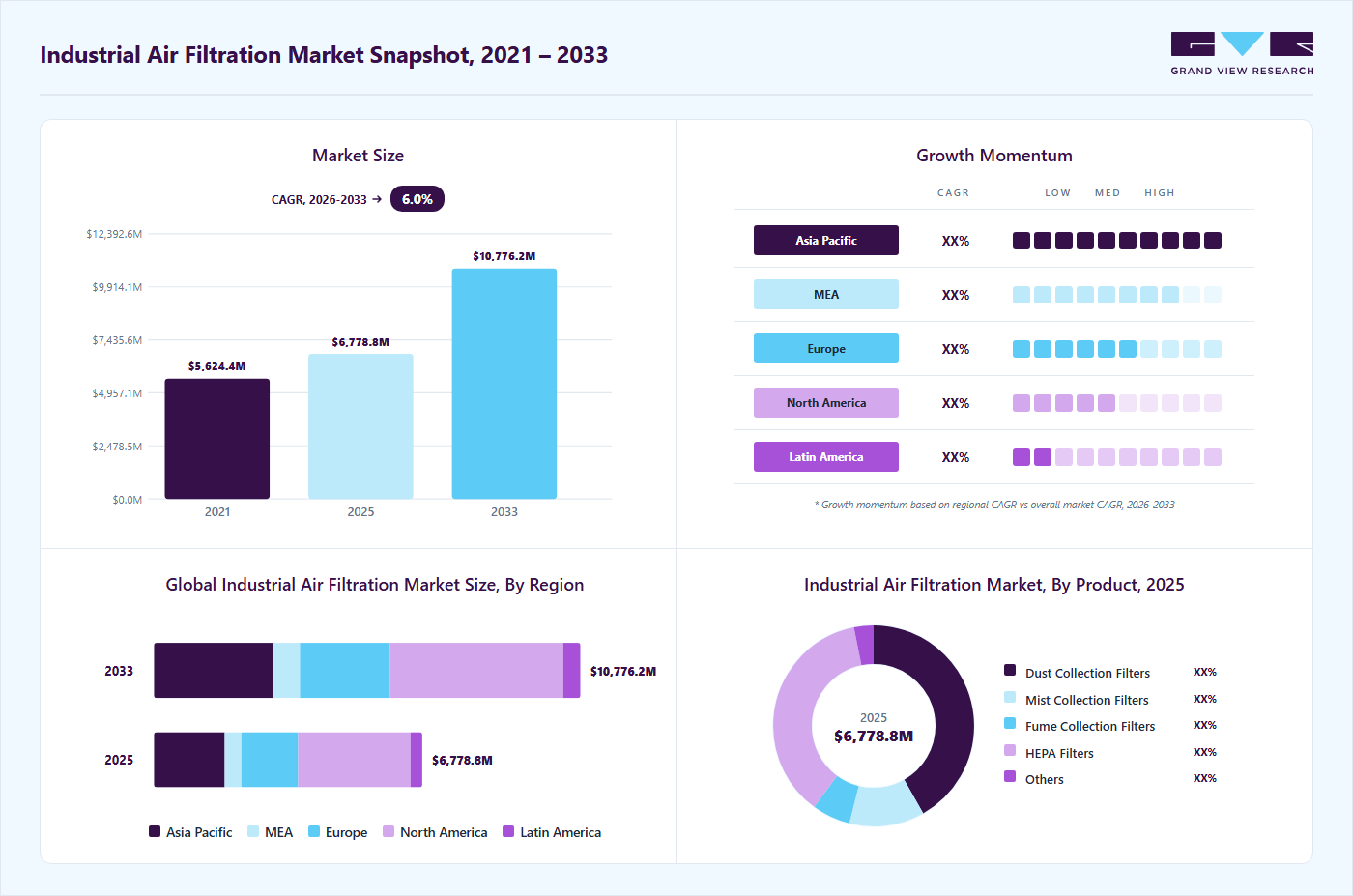The width and height of the screenshot is (1353, 896).
Task: Click the Asia Pacific legend swatch under region chart
Action: (155, 831)
